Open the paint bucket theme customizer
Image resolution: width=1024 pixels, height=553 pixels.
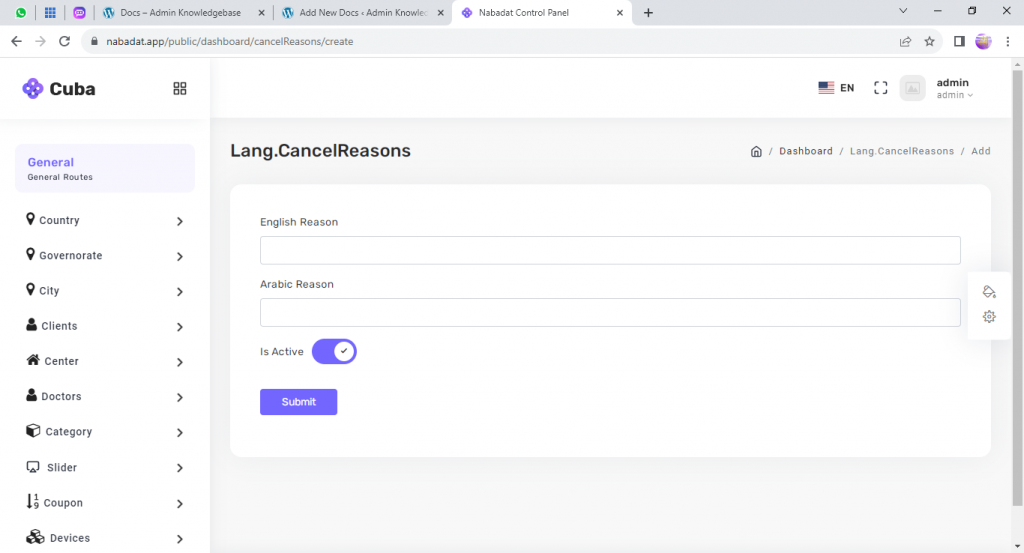(x=989, y=292)
